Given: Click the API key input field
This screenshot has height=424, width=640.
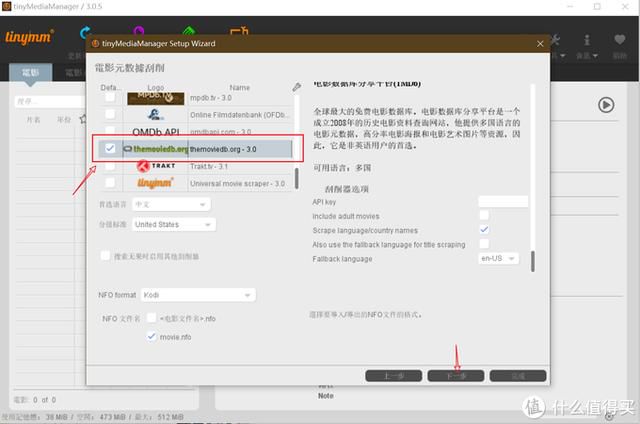Looking at the screenshot, I should tap(503, 201).
